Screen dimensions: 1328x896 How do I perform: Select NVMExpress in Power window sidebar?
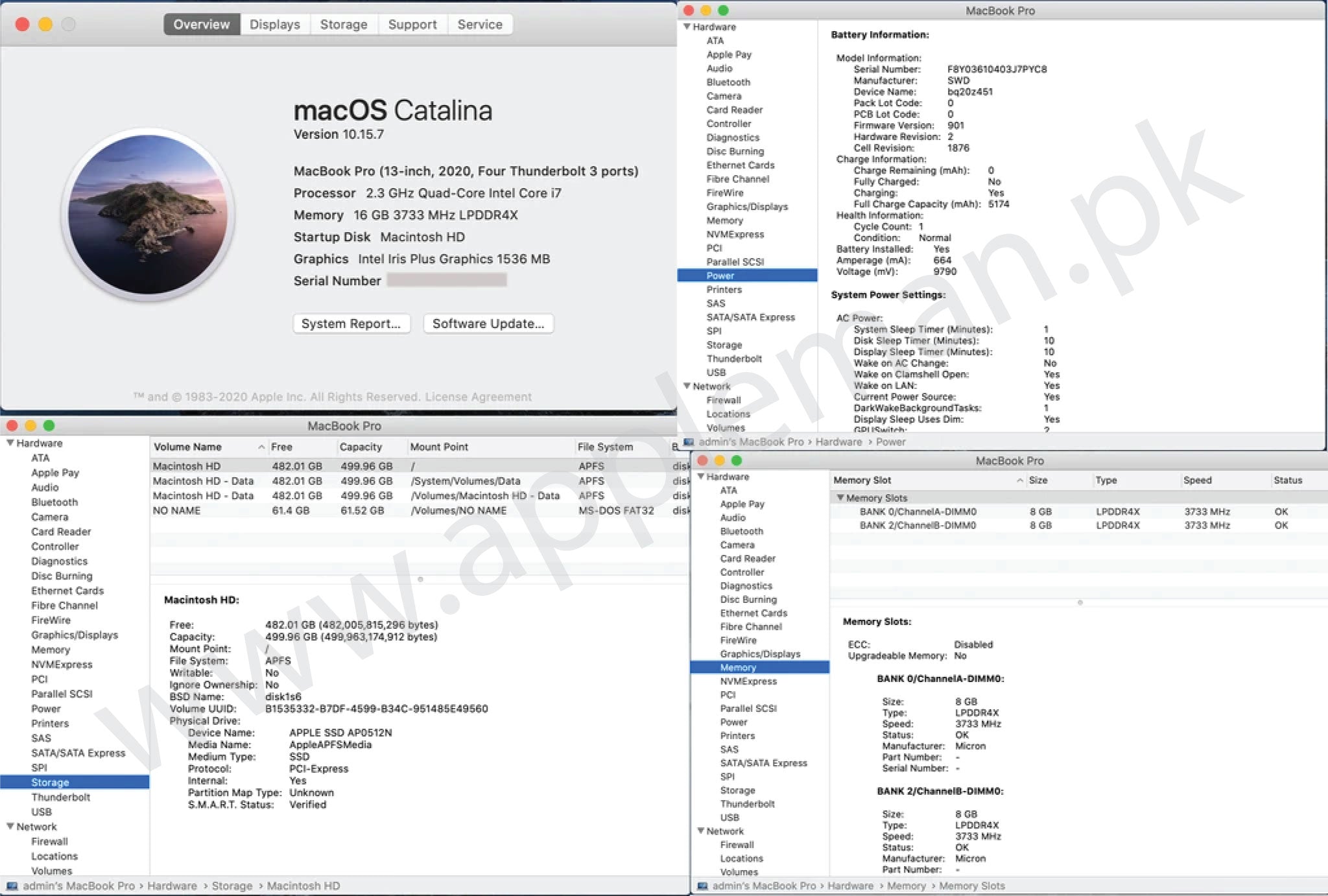coord(735,234)
